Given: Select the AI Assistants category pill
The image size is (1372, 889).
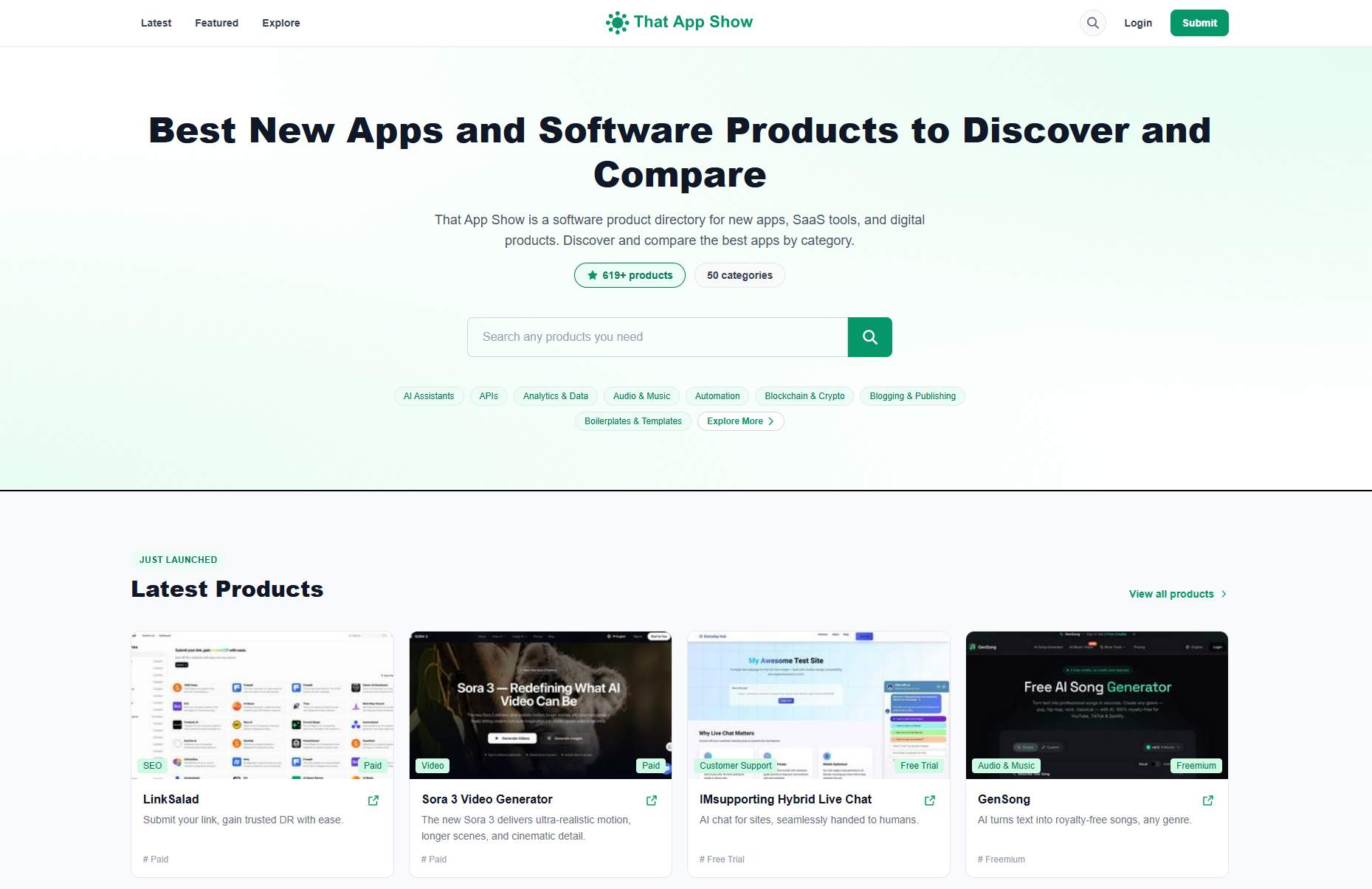Looking at the screenshot, I should click(428, 396).
